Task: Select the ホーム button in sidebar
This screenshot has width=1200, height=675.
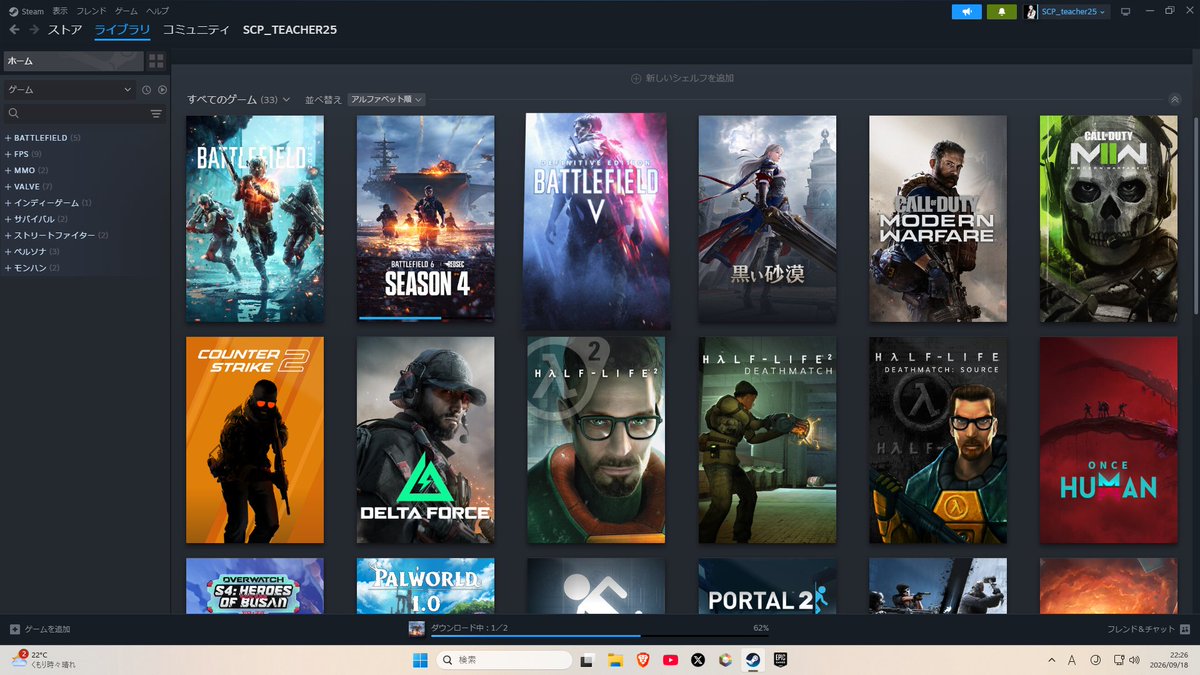Action: point(74,61)
